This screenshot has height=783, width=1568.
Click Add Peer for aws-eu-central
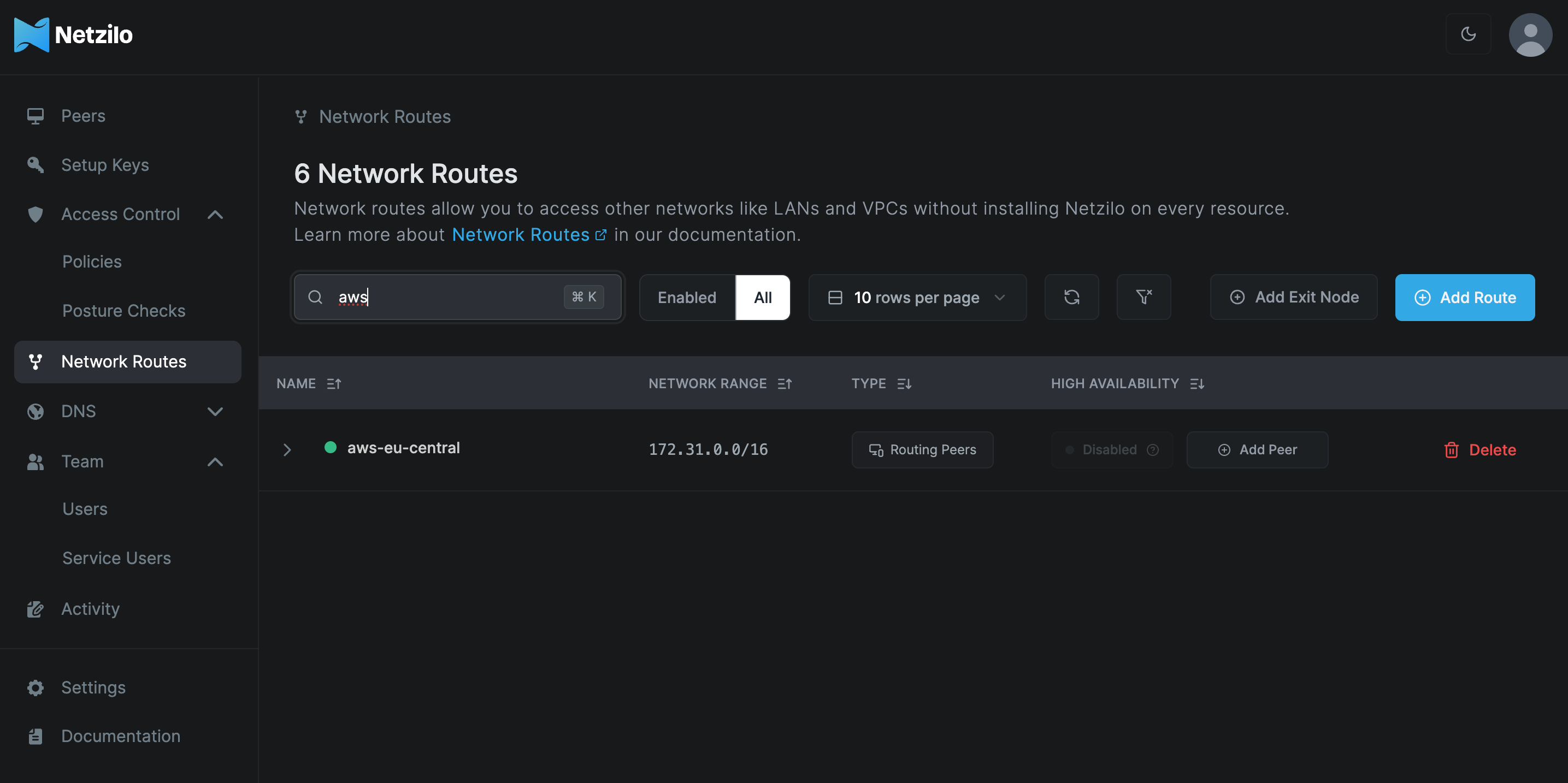point(1257,449)
